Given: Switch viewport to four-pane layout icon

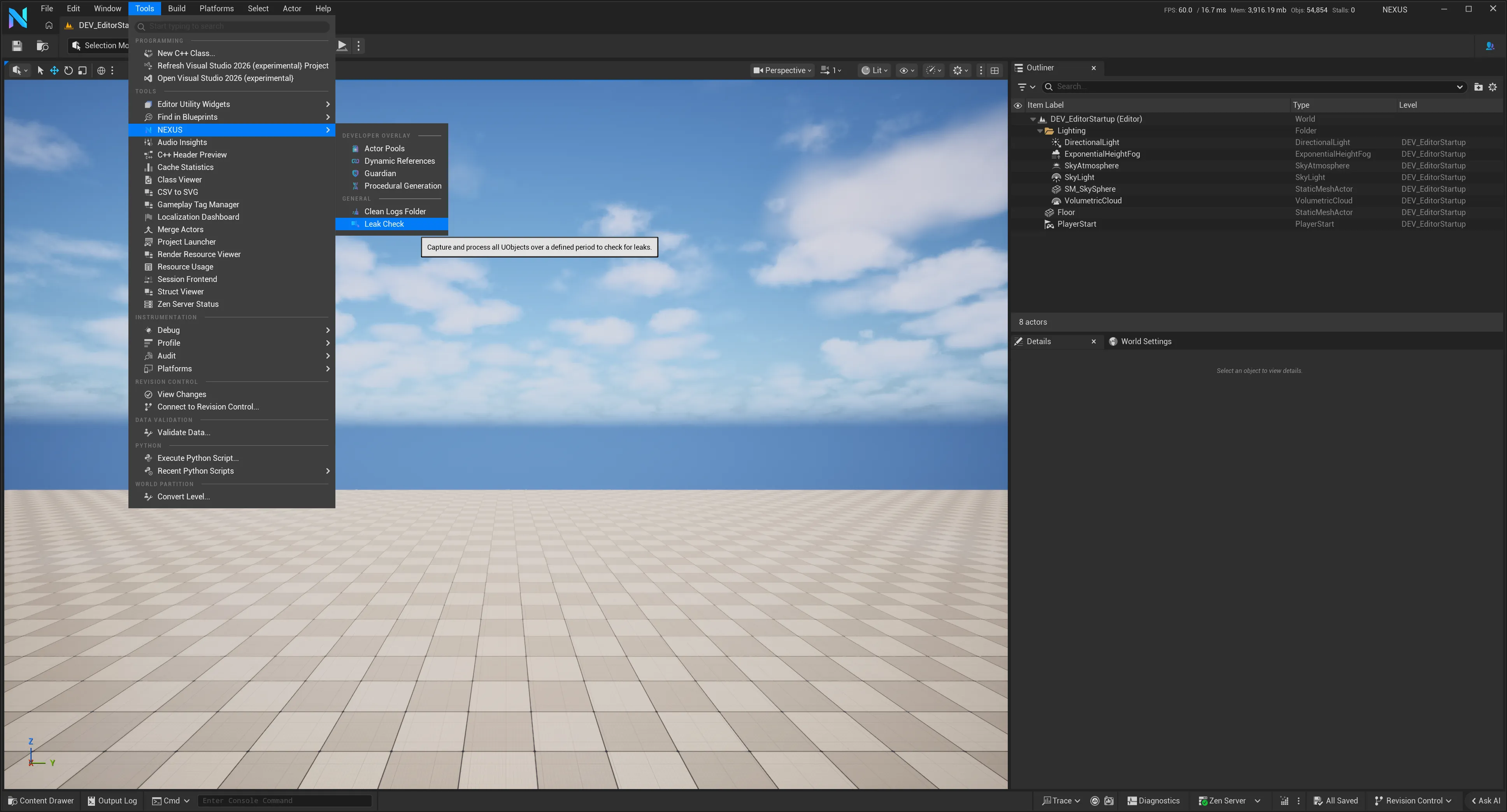Looking at the screenshot, I should pyautogui.click(x=995, y=70).
